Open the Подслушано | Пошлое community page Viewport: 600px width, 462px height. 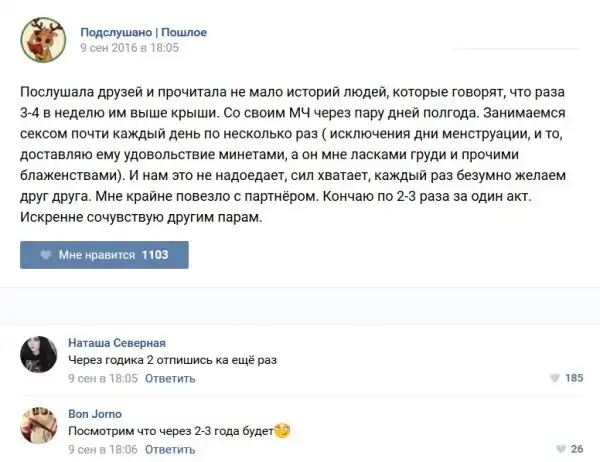[x=143, y=32]
